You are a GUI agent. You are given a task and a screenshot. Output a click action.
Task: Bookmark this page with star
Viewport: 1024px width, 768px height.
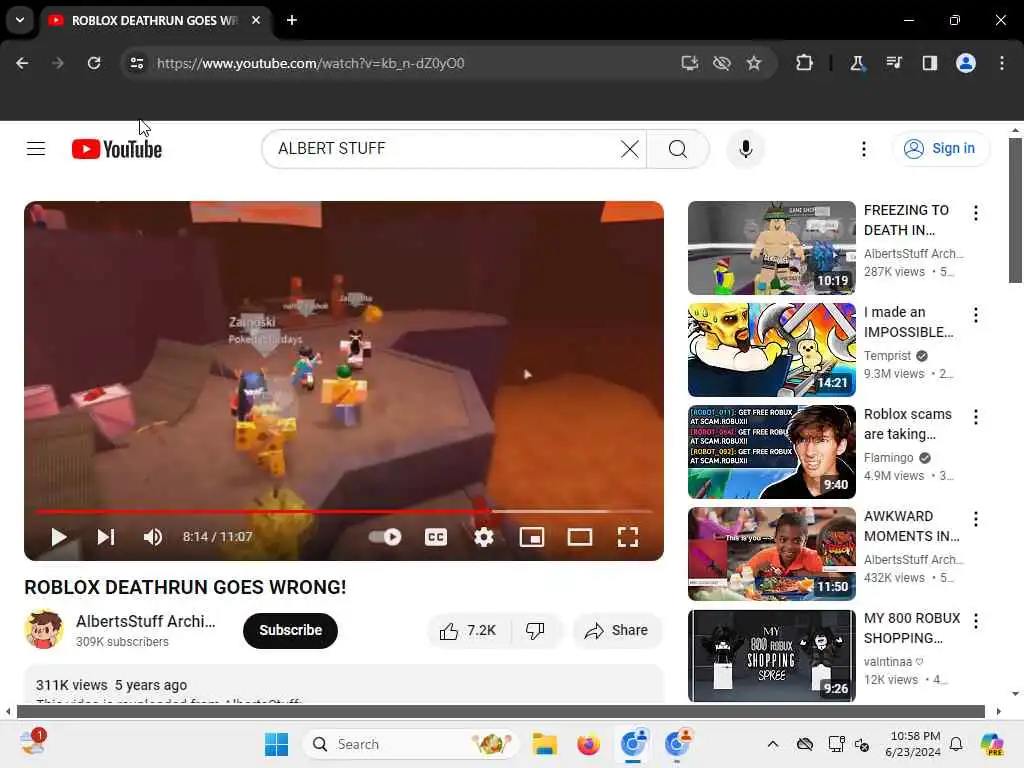pos(754,63)
